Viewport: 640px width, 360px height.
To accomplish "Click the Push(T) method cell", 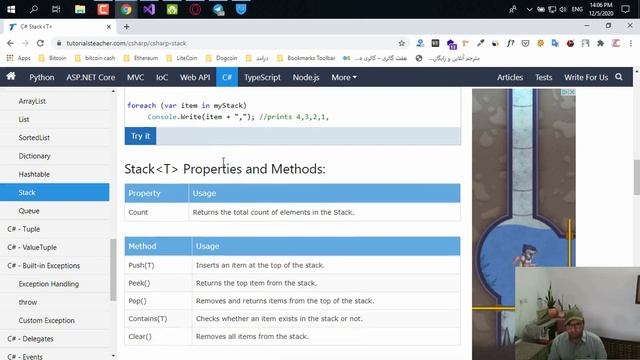I will click(158, 265).
